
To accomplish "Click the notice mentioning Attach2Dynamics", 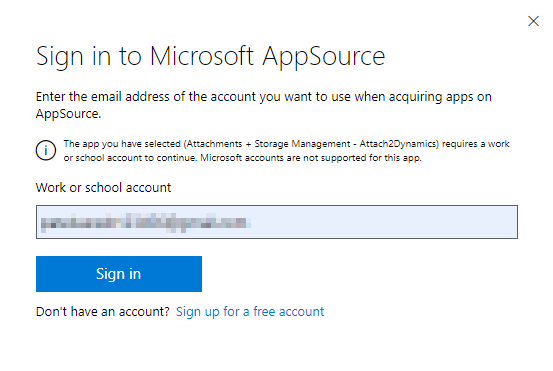I will [286, 151].
